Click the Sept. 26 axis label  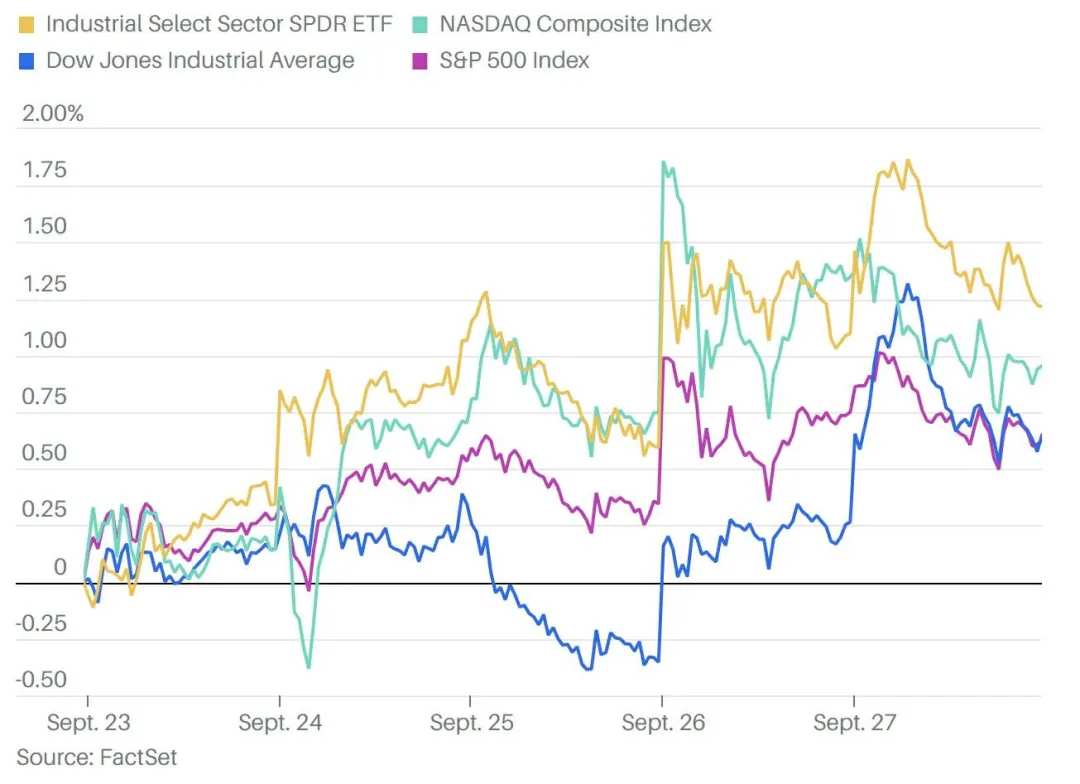tap(663, 722)
